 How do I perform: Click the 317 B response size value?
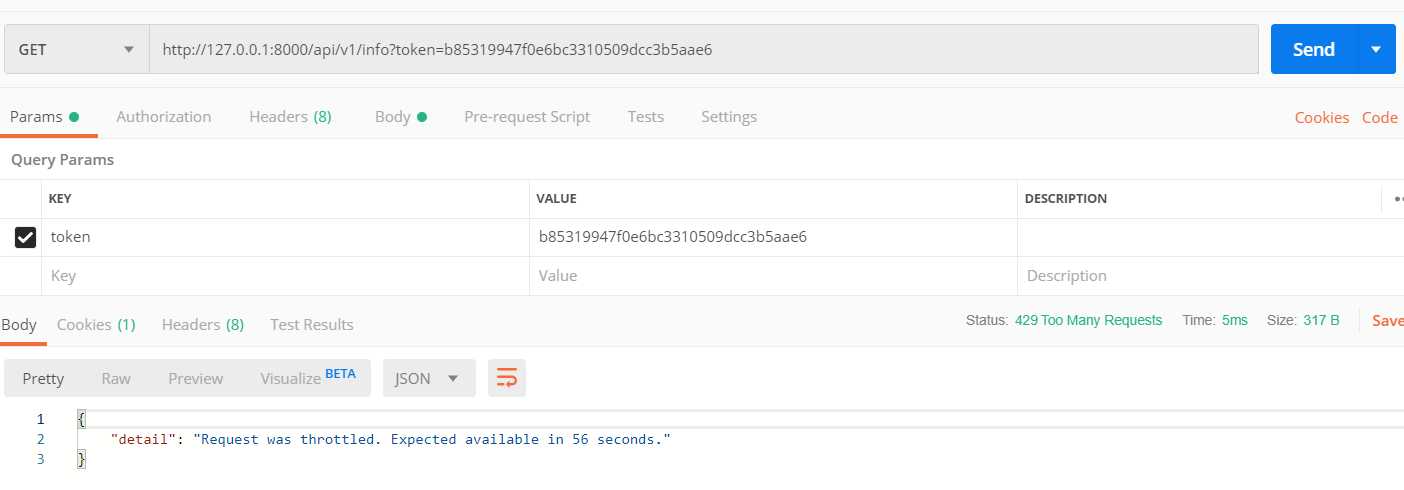coord(1321,321)
